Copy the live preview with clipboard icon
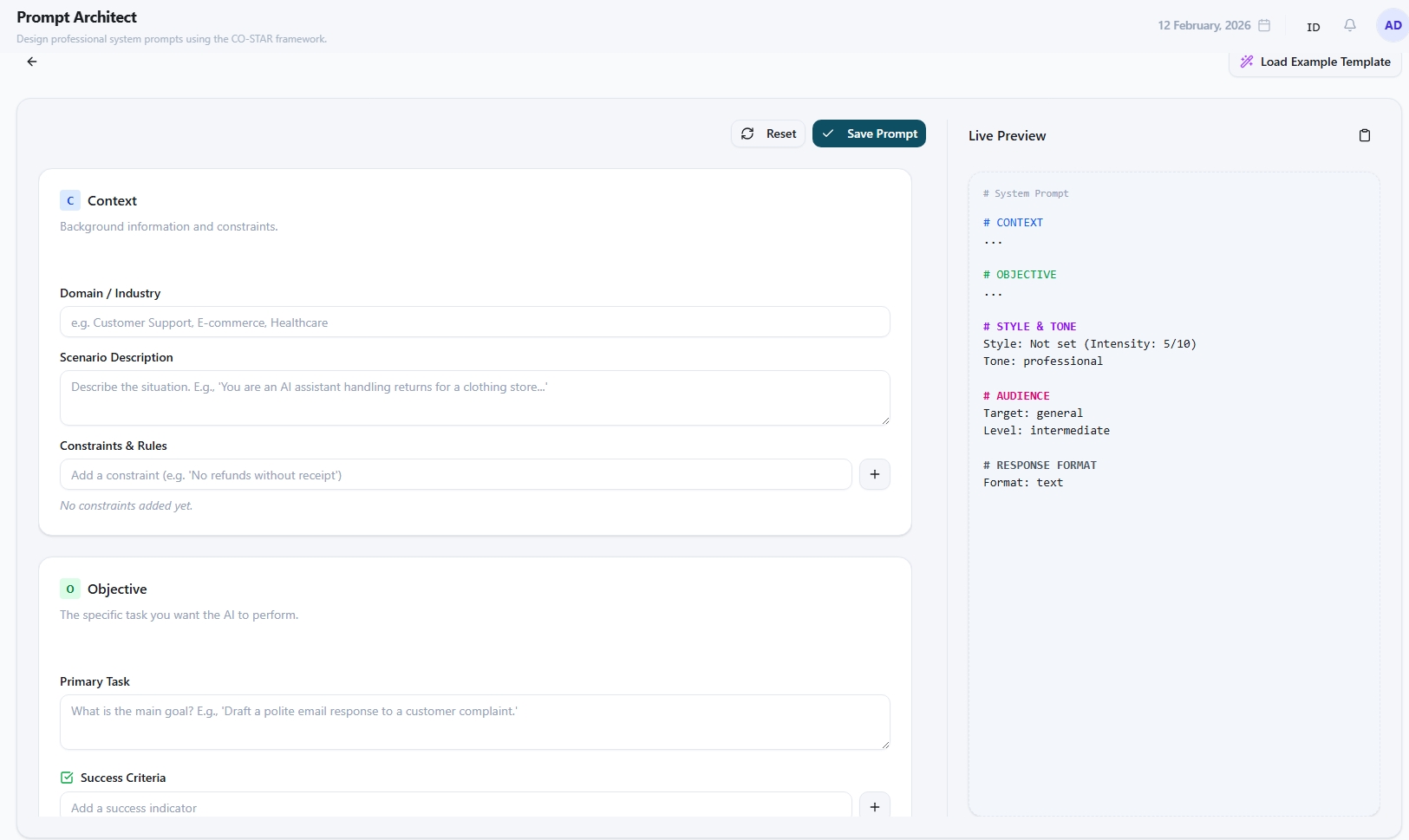The image size is (1409, 840). (x=1364, y=135)
